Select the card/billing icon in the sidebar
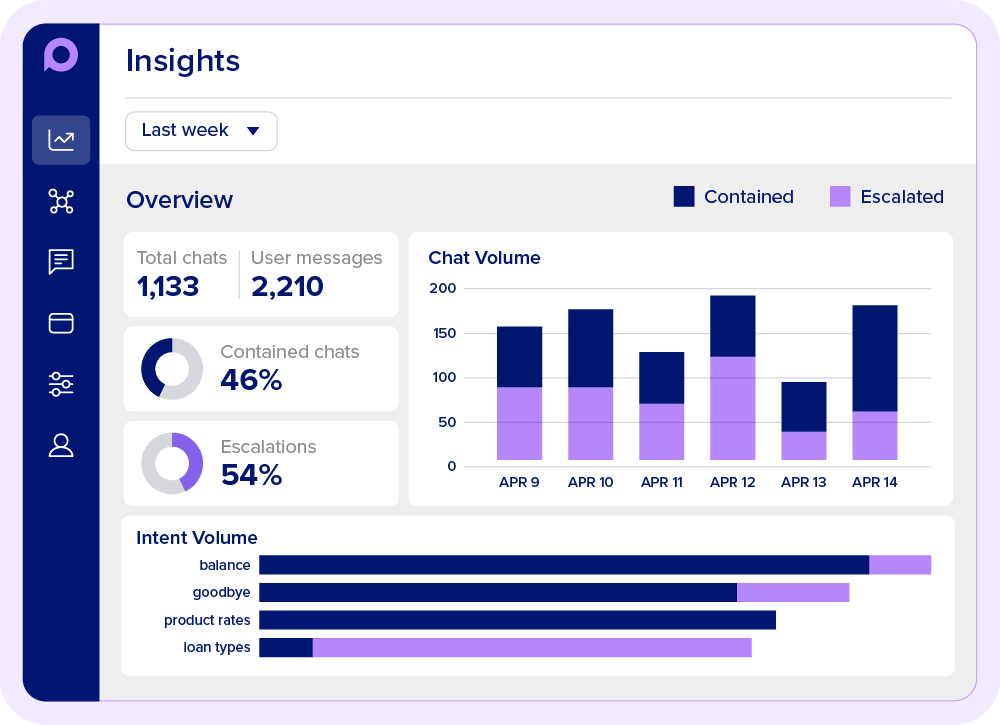The height and width of the screenshot is (725, 1000). point(61,323)
